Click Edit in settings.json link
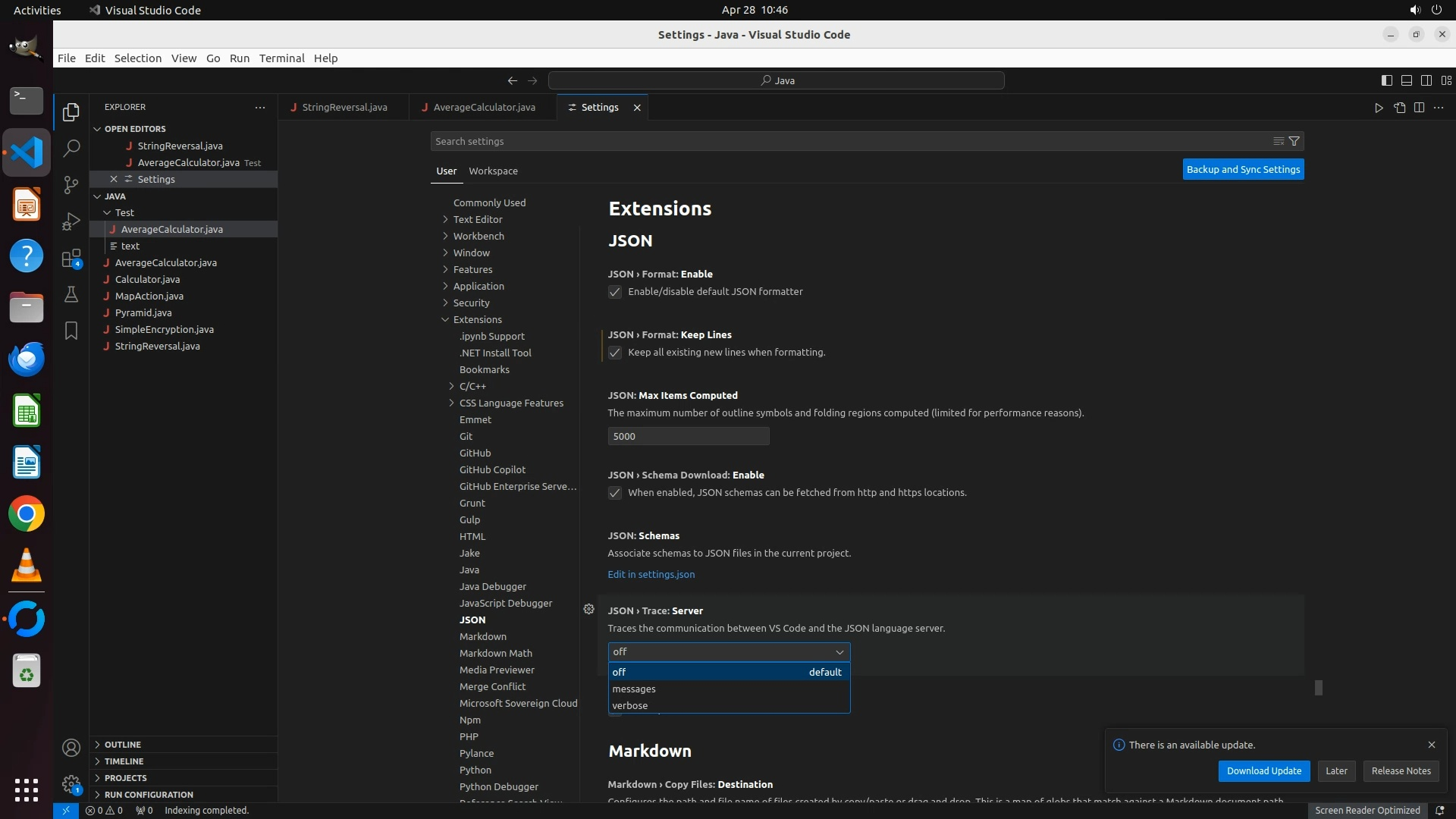 coord(651,574)
